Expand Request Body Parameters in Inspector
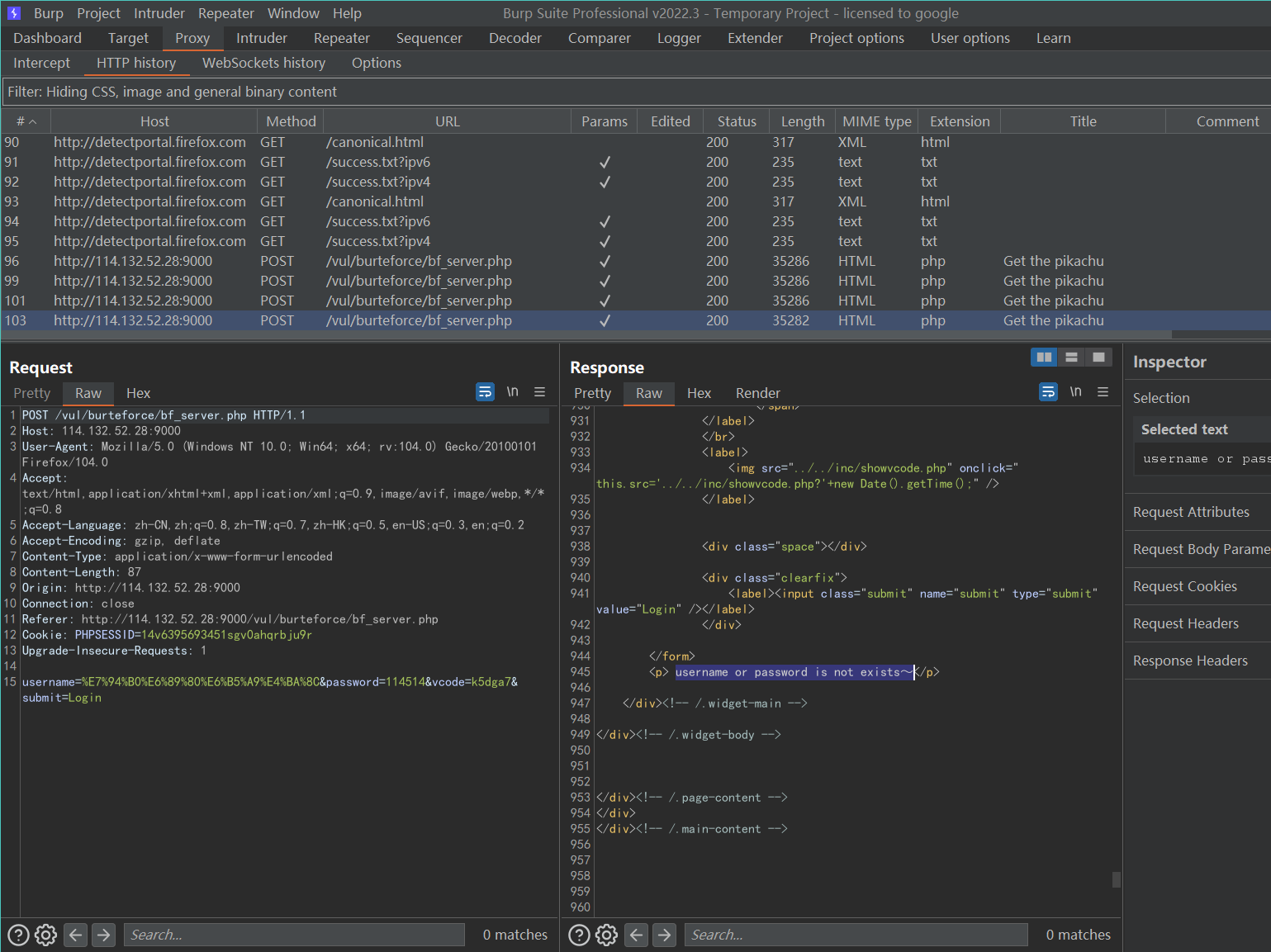Screen dimensions: 1271x952 pyautogui.click(x=1197, y=549)
